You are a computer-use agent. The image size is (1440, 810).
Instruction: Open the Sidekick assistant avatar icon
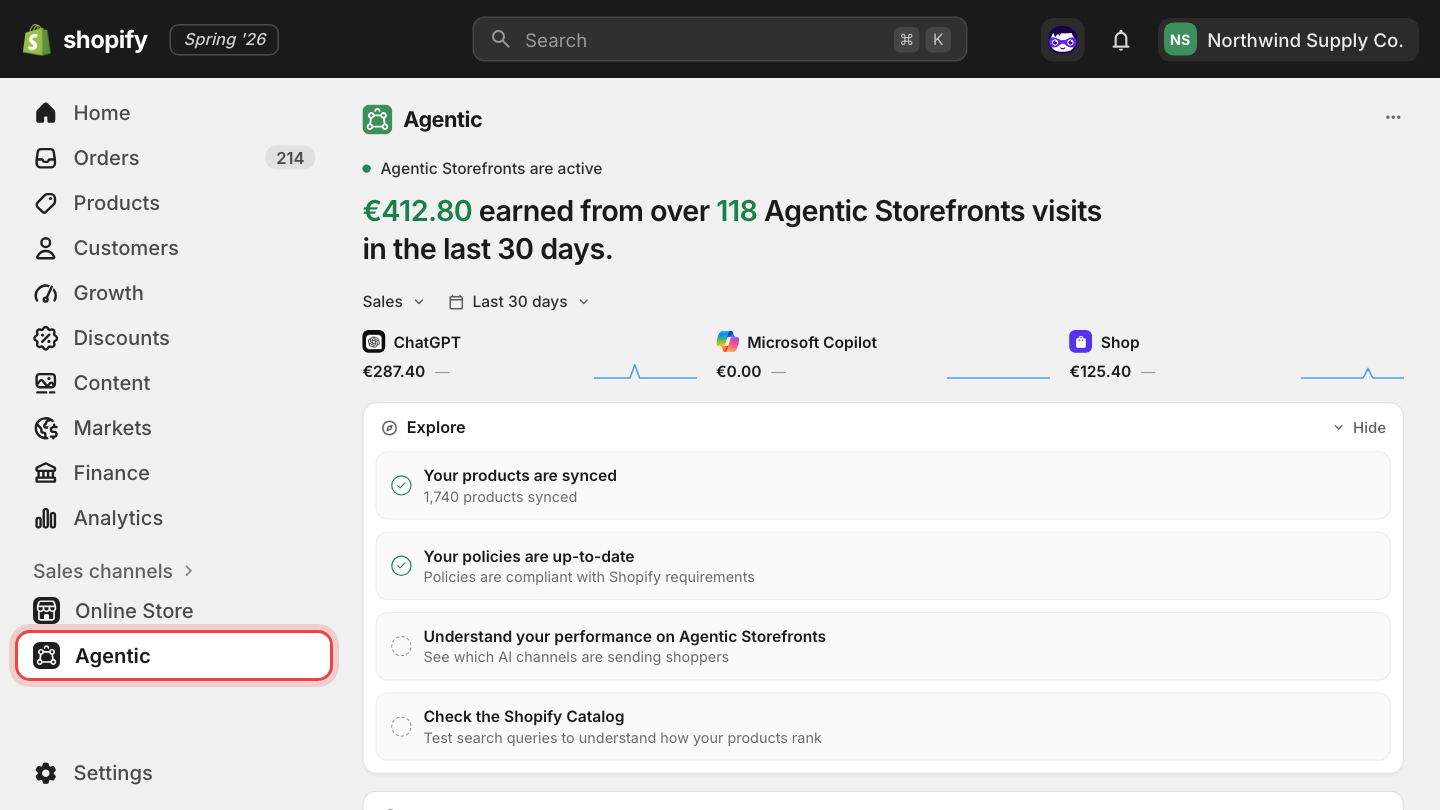coord(1062,40)
